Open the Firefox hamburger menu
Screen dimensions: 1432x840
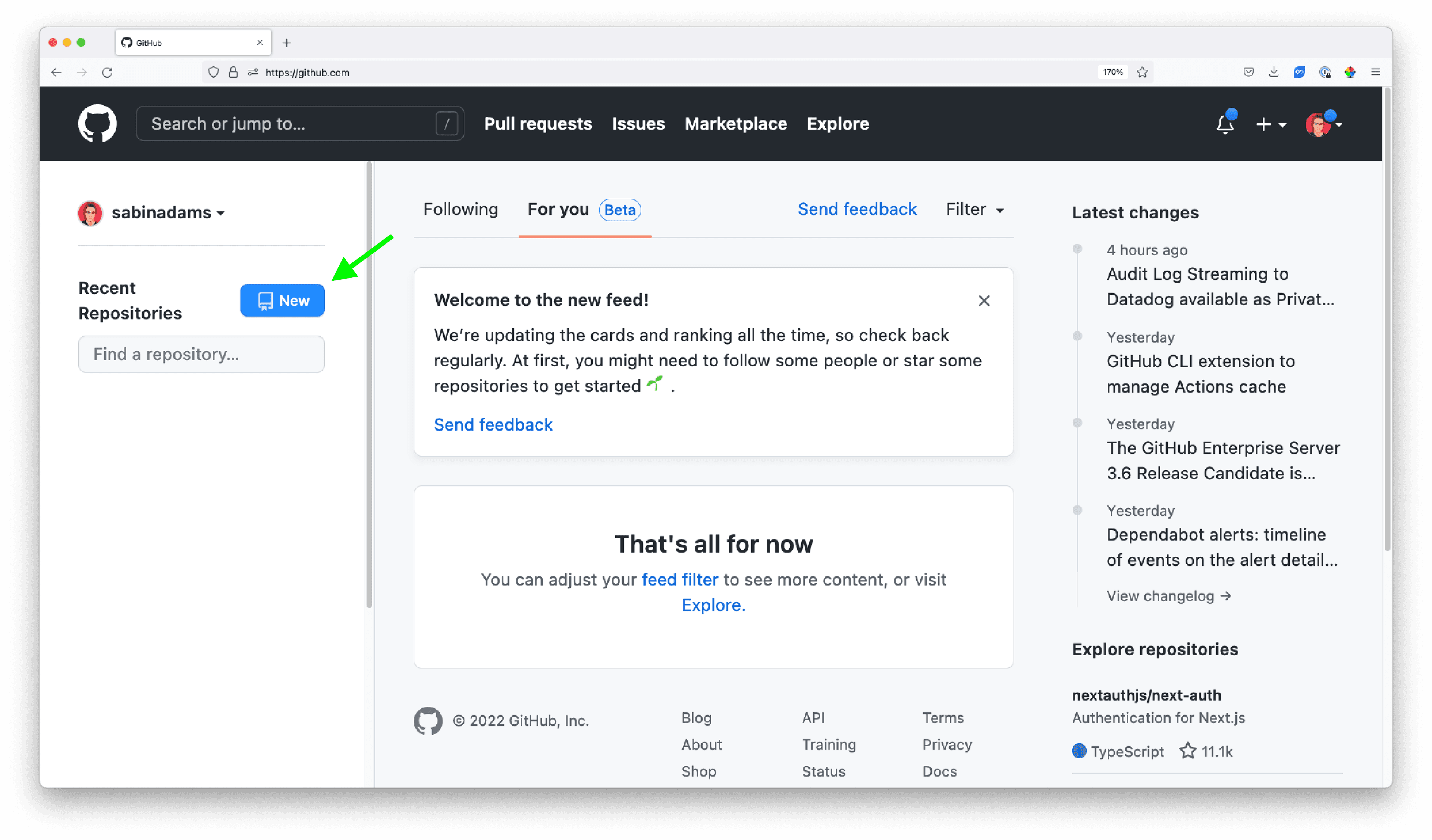(x=1375, y=72)
